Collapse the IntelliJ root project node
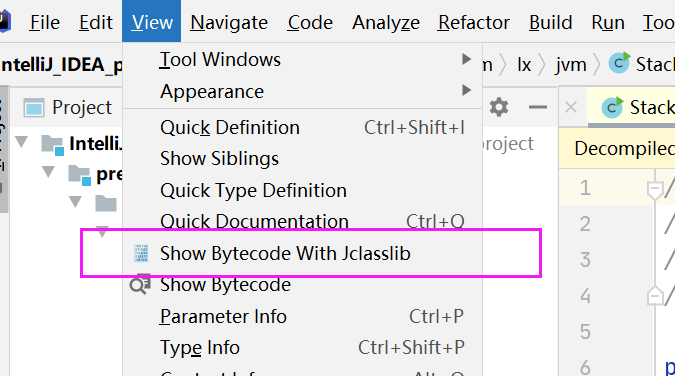This screenshot has width=675, height=376. pyautogui.click(x=22, y=142)
